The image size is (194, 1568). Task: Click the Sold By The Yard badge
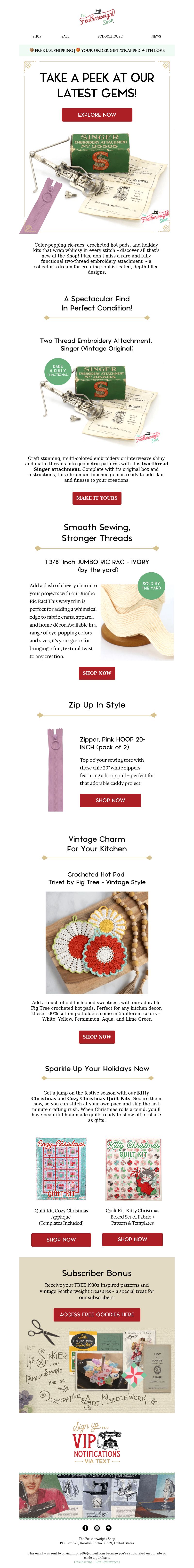coord(151,586)
